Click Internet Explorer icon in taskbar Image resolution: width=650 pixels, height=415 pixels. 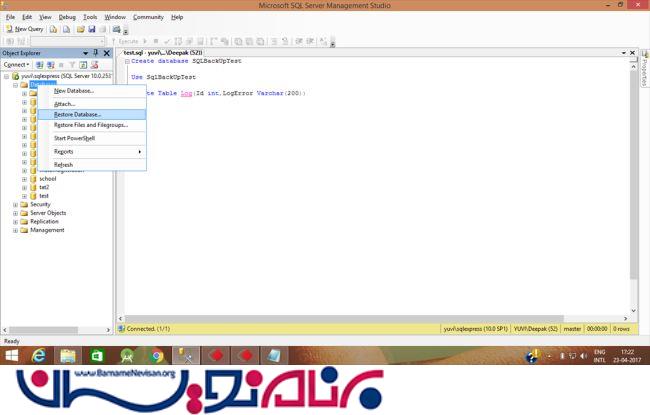pyautogui.click(x=39, y=356)
